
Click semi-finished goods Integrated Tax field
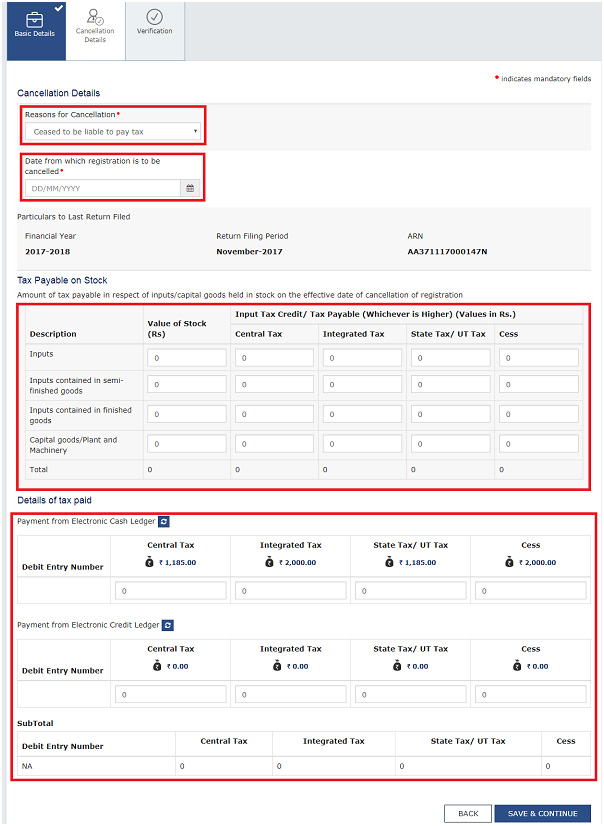[x=362, y=385]
